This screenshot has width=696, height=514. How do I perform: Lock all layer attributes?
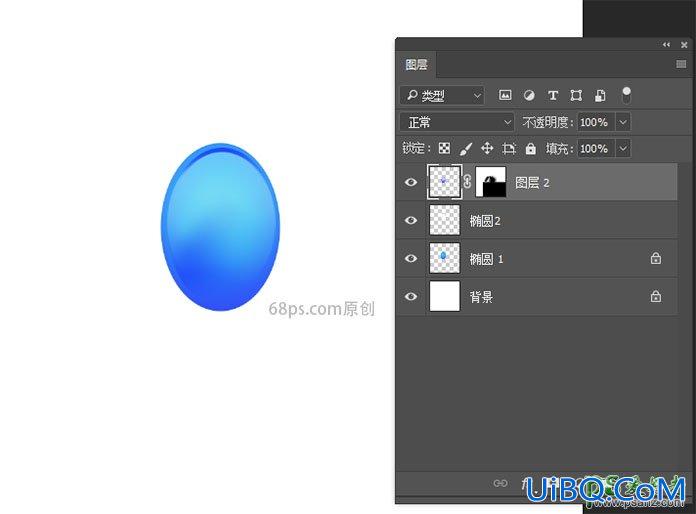pyautogui.click(x=530, y=148)
